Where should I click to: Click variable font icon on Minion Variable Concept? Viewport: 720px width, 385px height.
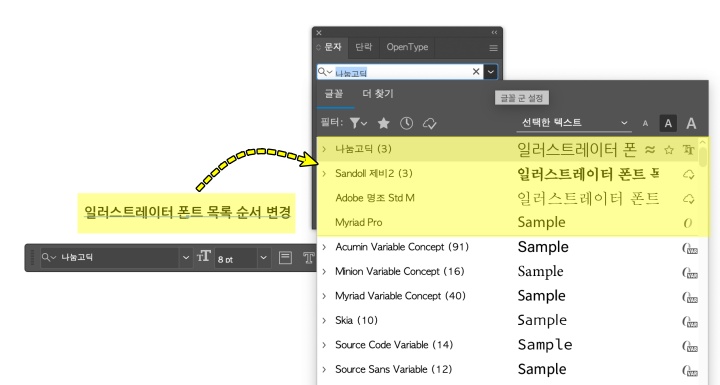click(690, 272)
